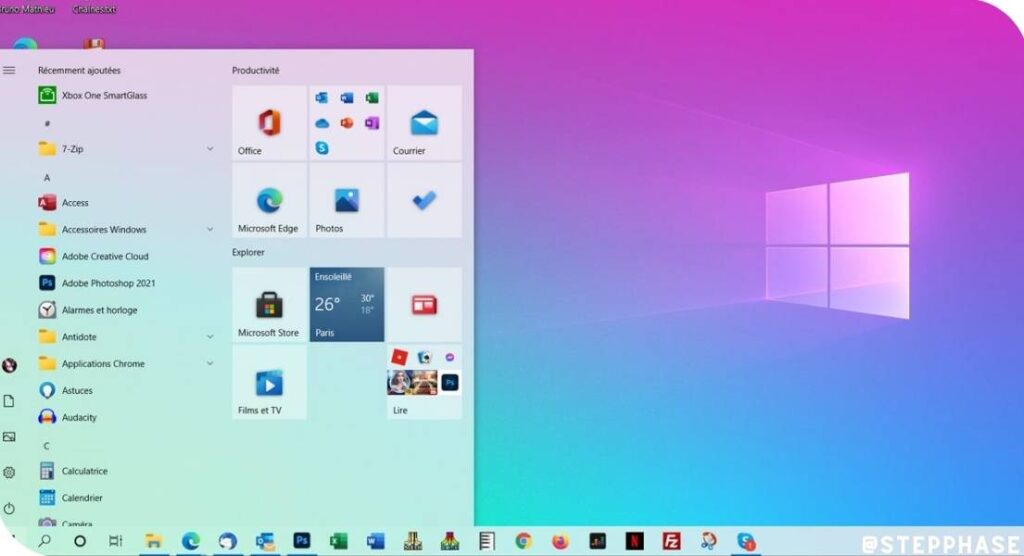Image resolution: width=1024 pixels, height=556 pixels.
Task: Click the # section header
Action: (x=47, y=123)
